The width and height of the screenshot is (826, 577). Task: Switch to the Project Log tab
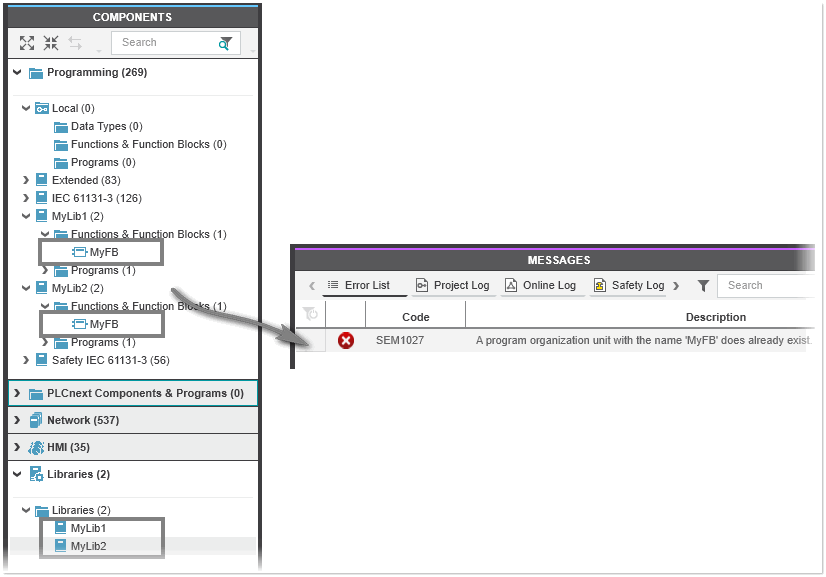pyautogui.click(x=452, y=286)
